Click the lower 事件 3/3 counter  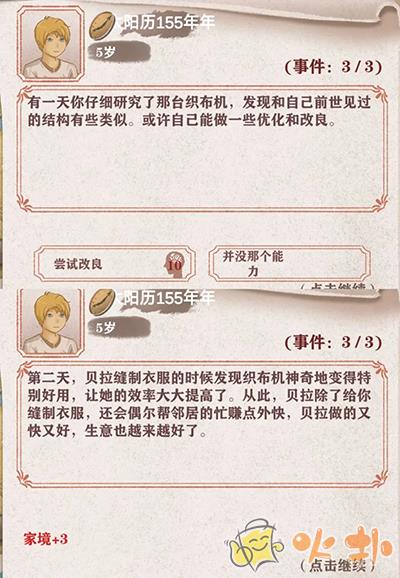tap(333, 342)
